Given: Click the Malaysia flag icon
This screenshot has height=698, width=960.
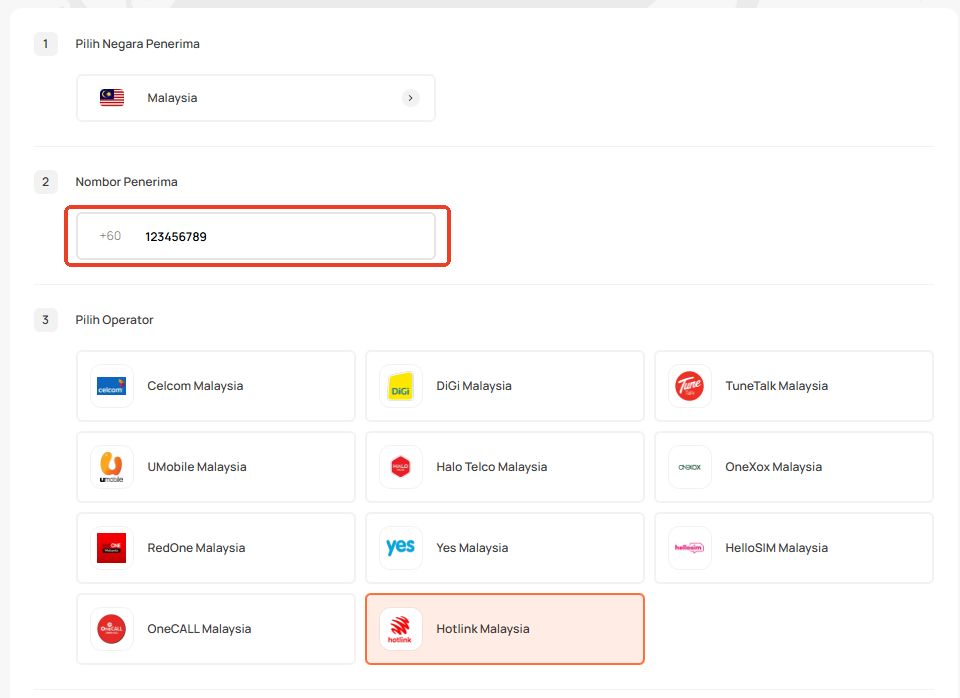Looking at the screenshot, I should tap(112, 98).
